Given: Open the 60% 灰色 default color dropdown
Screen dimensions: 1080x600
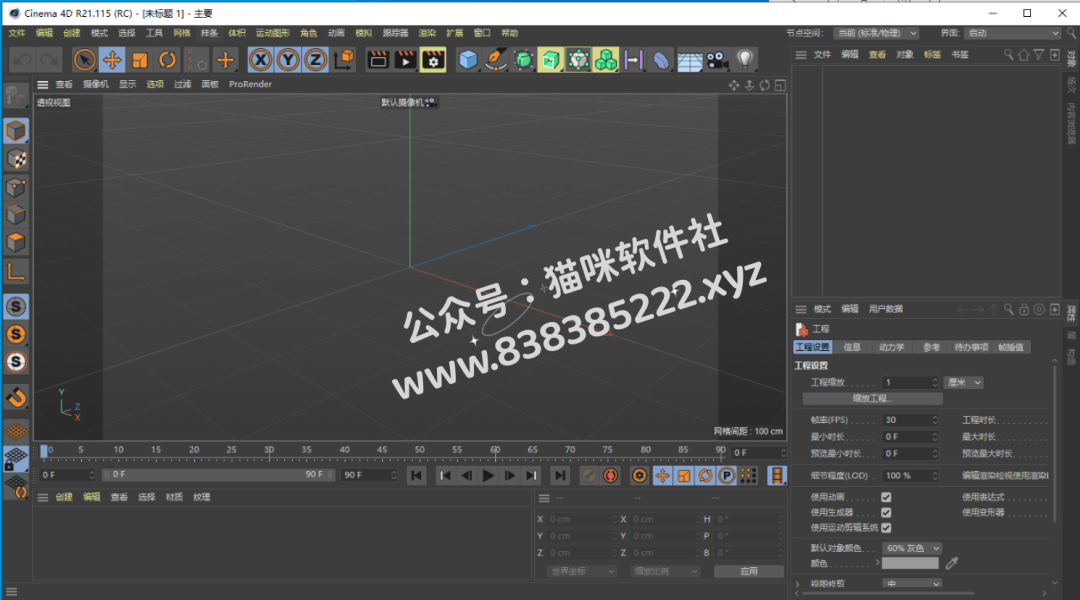Looking at the screenshot, I should pos(912,548).
